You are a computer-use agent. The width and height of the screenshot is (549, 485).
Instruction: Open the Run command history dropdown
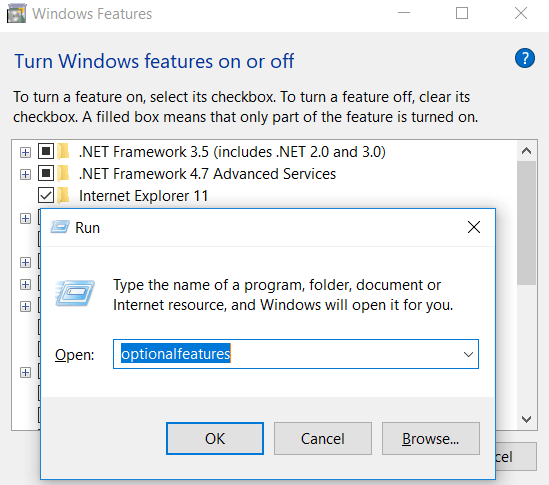pyautogui.click(x=468, y=354)
